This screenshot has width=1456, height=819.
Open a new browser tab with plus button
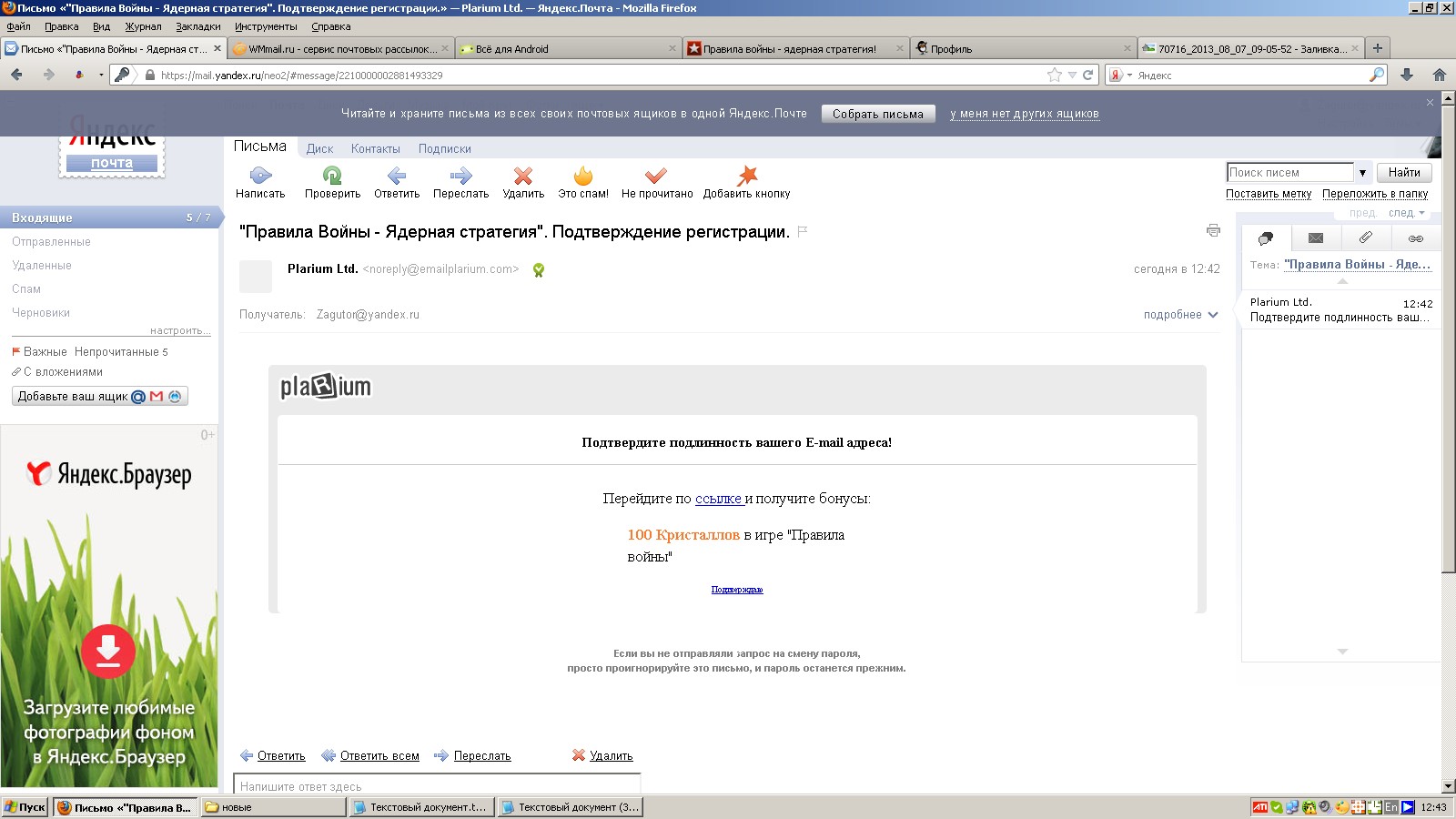[1378, 48]
